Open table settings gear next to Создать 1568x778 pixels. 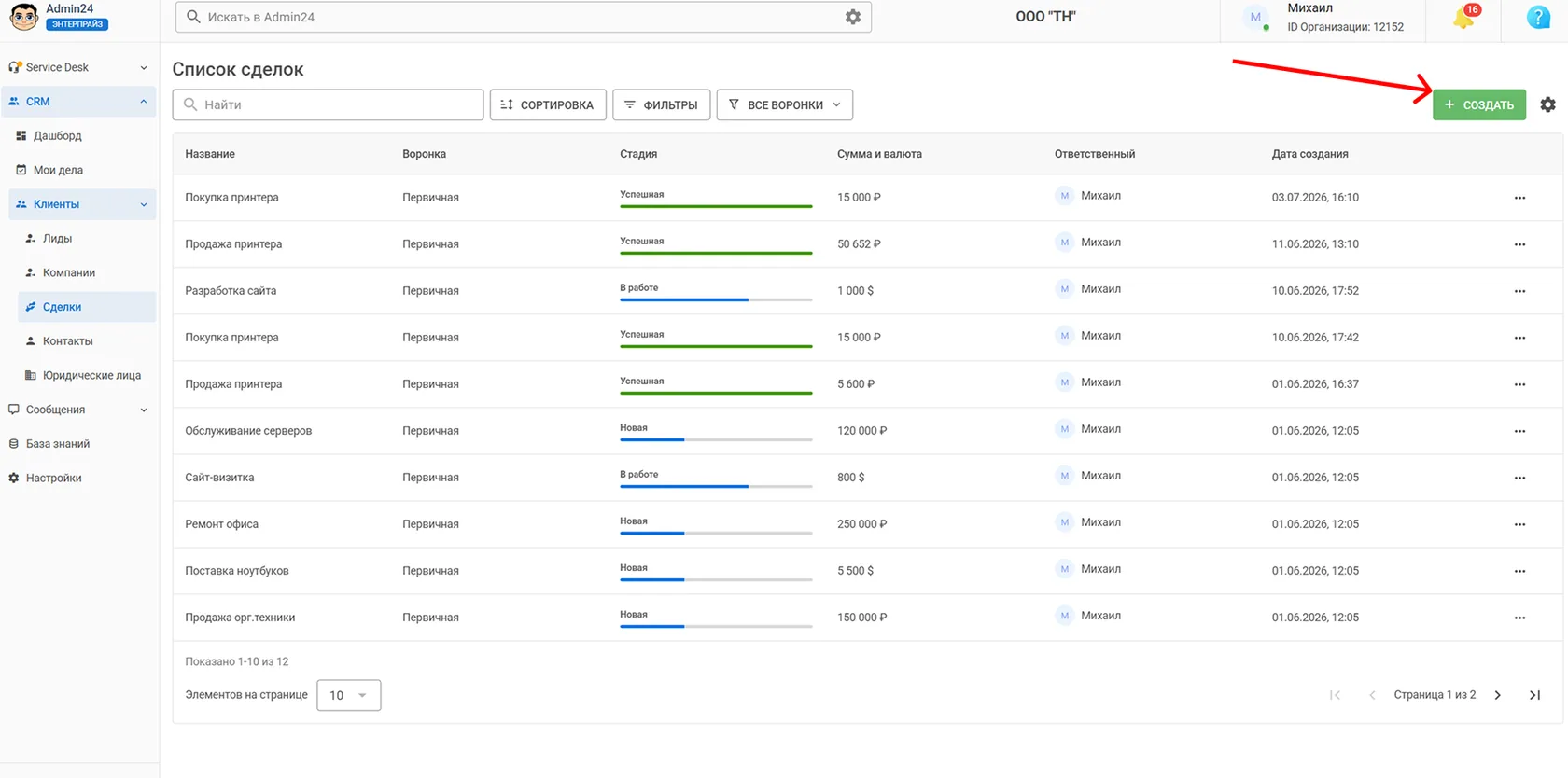point(1547,104)
